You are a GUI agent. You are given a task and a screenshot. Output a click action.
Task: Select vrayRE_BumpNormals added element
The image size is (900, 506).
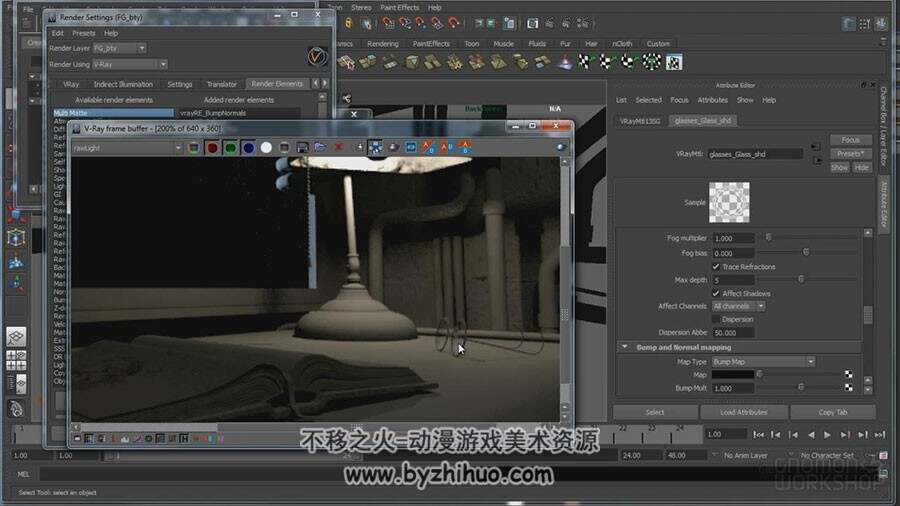tap(239, 113)
